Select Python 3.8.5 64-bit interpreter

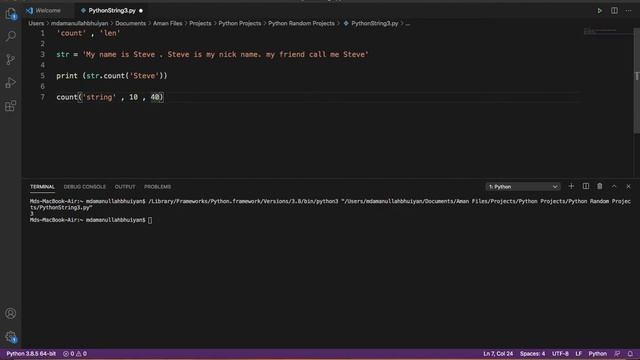pyautogui.click(x=31, y=354)
